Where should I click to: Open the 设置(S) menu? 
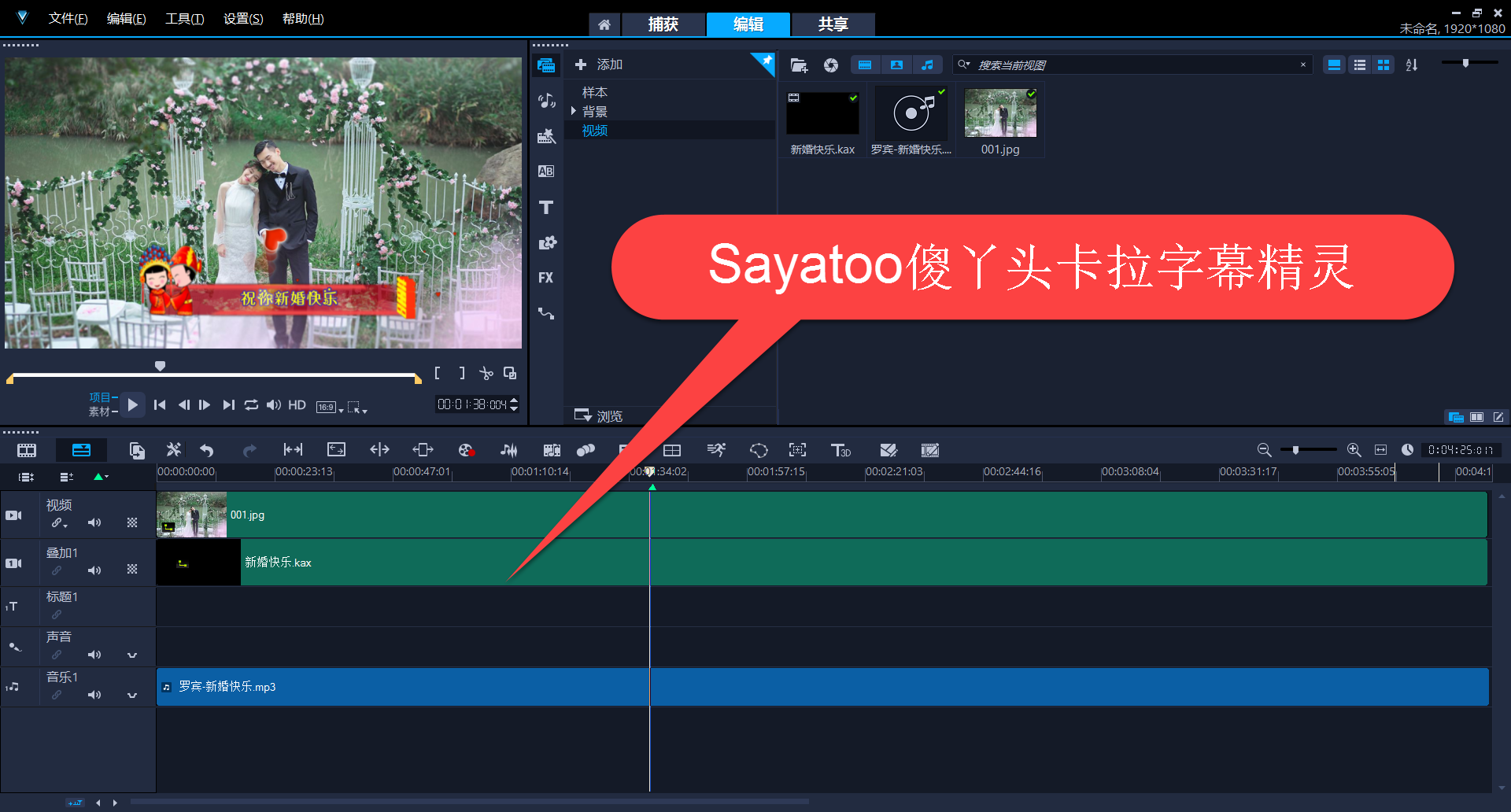243,18
